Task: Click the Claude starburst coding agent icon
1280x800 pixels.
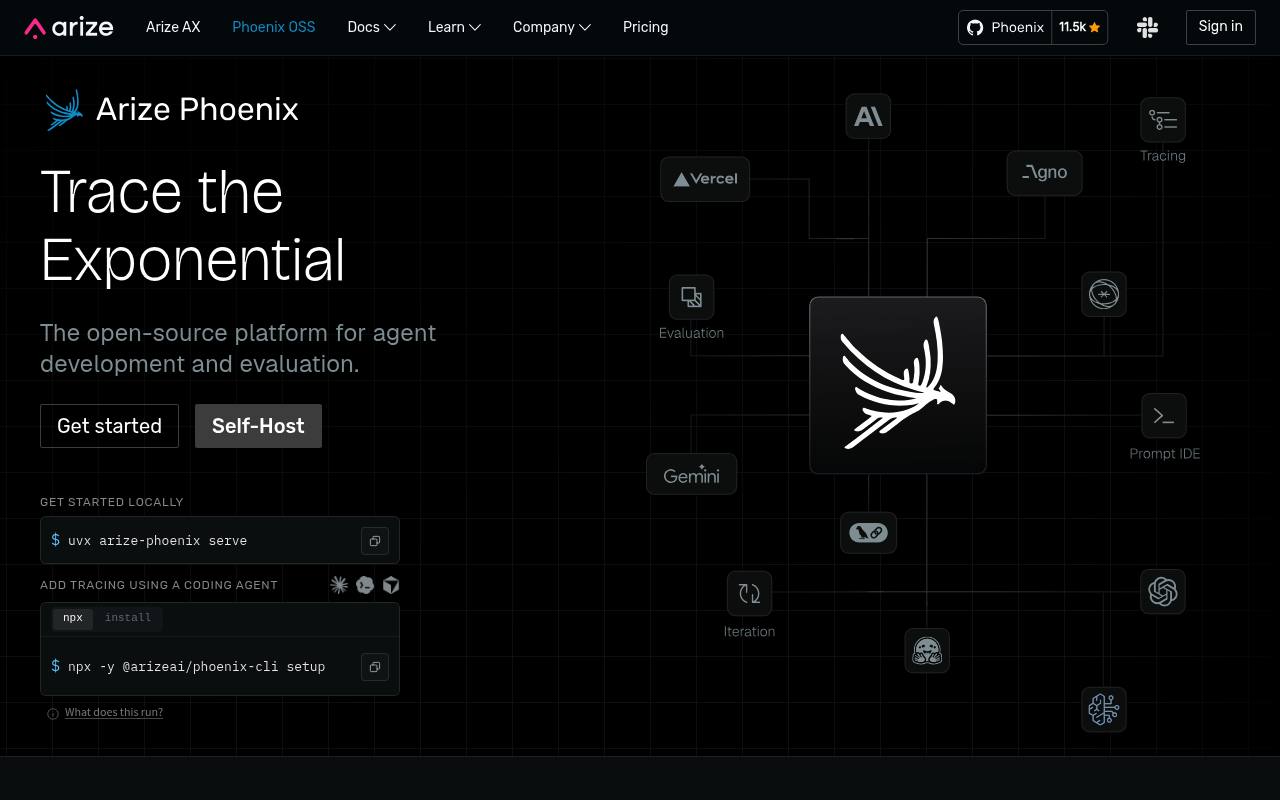Action: tap(339, 585)
